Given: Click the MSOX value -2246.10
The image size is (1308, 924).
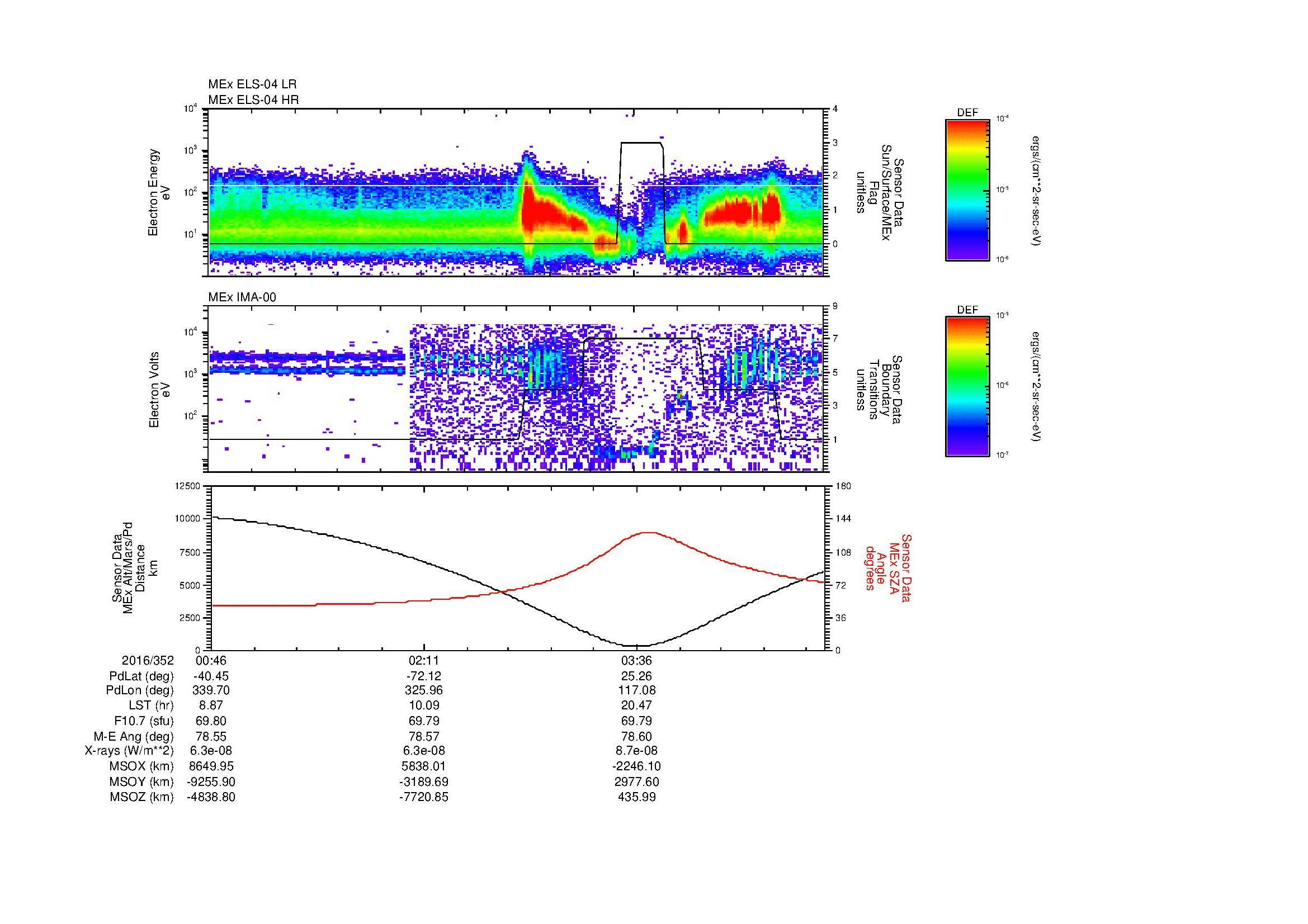Looking at the screenshot, I should point(636,766).
